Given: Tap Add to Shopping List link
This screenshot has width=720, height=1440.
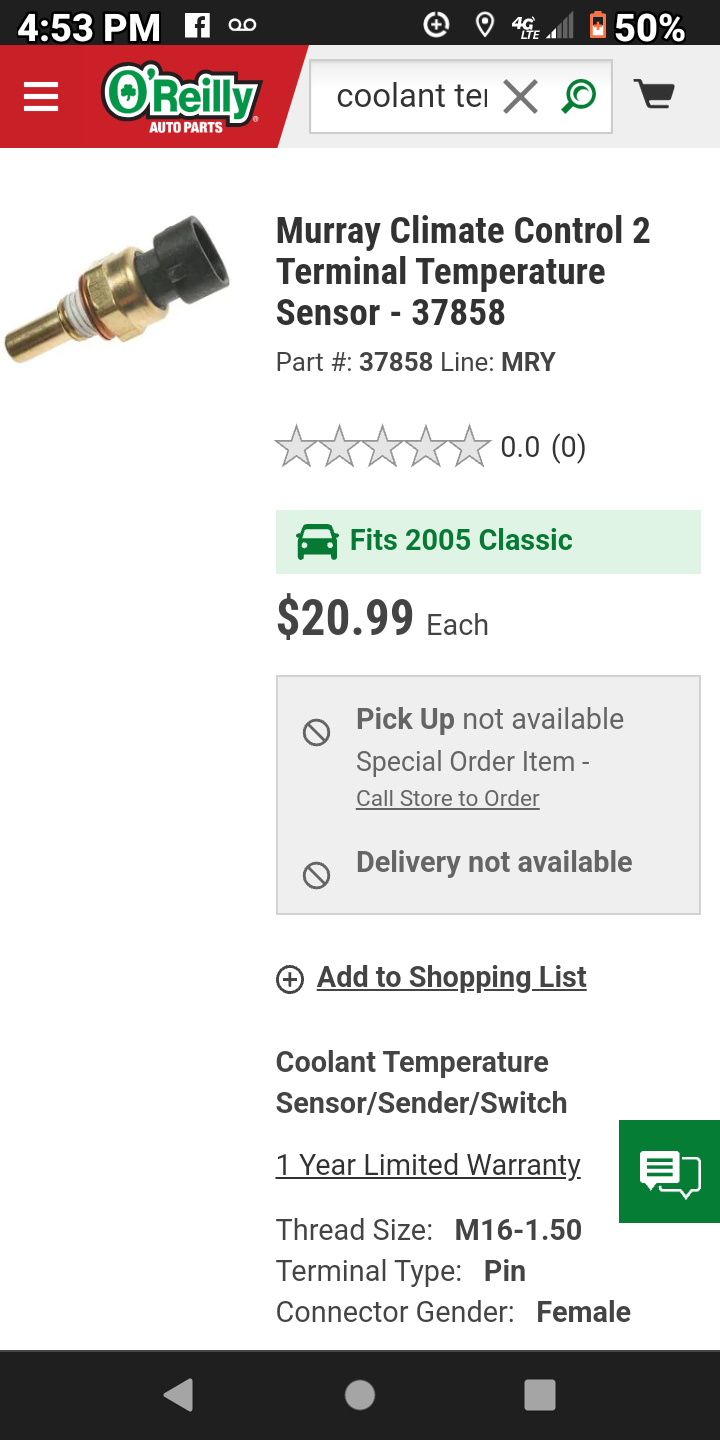Looking at the screenshot, I should [452, 977].
